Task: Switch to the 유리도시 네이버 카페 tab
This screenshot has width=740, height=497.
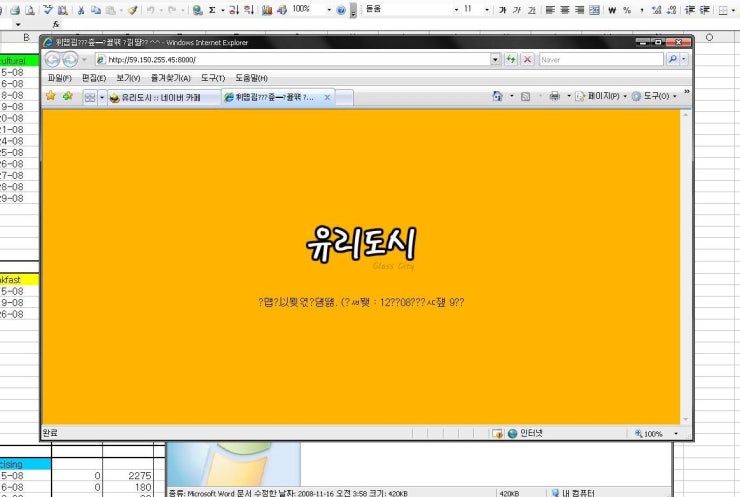Action: tap(160, 97)
